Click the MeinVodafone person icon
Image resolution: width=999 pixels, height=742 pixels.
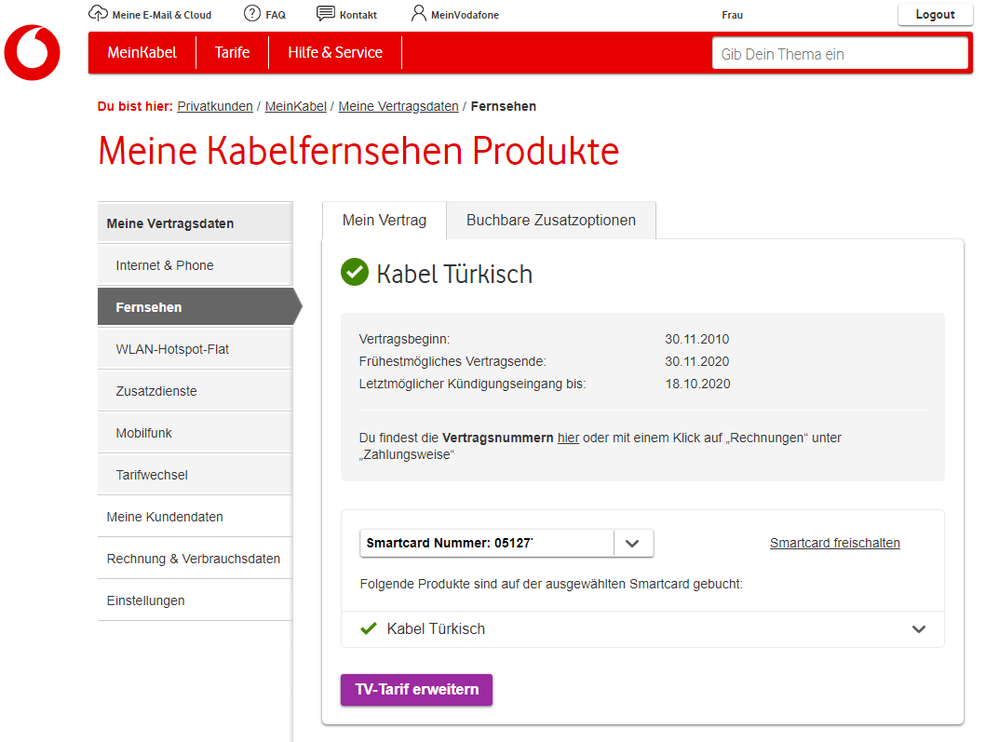pos(419,13)
